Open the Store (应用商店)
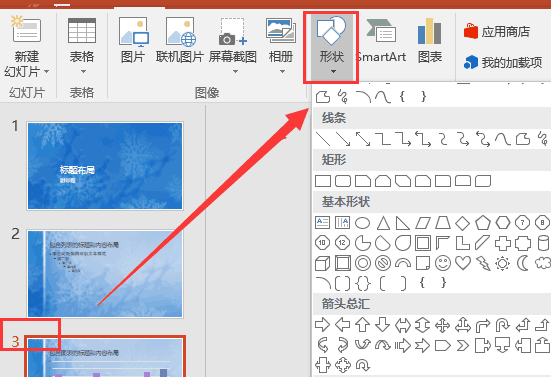This screenshot has height=377, width=551. 497,32
